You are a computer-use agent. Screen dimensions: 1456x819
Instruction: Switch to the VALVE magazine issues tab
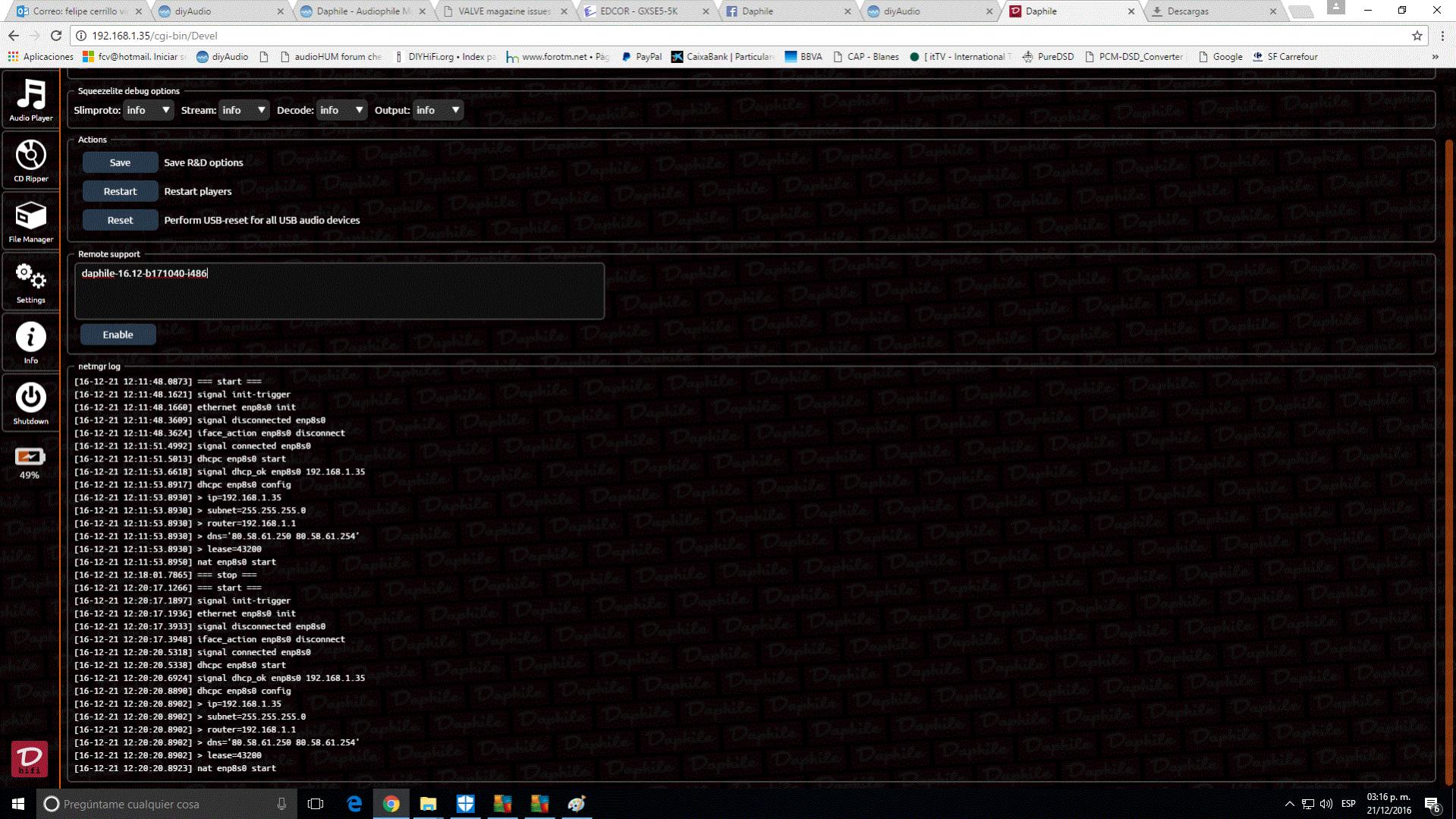pyautogui.click(x=505, y=11)
